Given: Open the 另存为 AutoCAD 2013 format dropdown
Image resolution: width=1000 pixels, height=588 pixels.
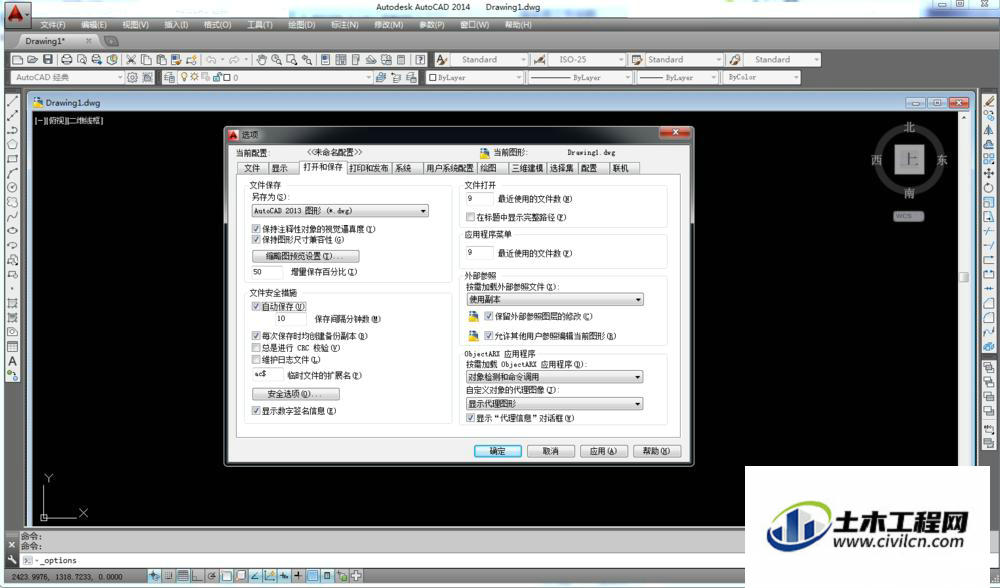Looking at the screenshot, I should coord(340,211).
